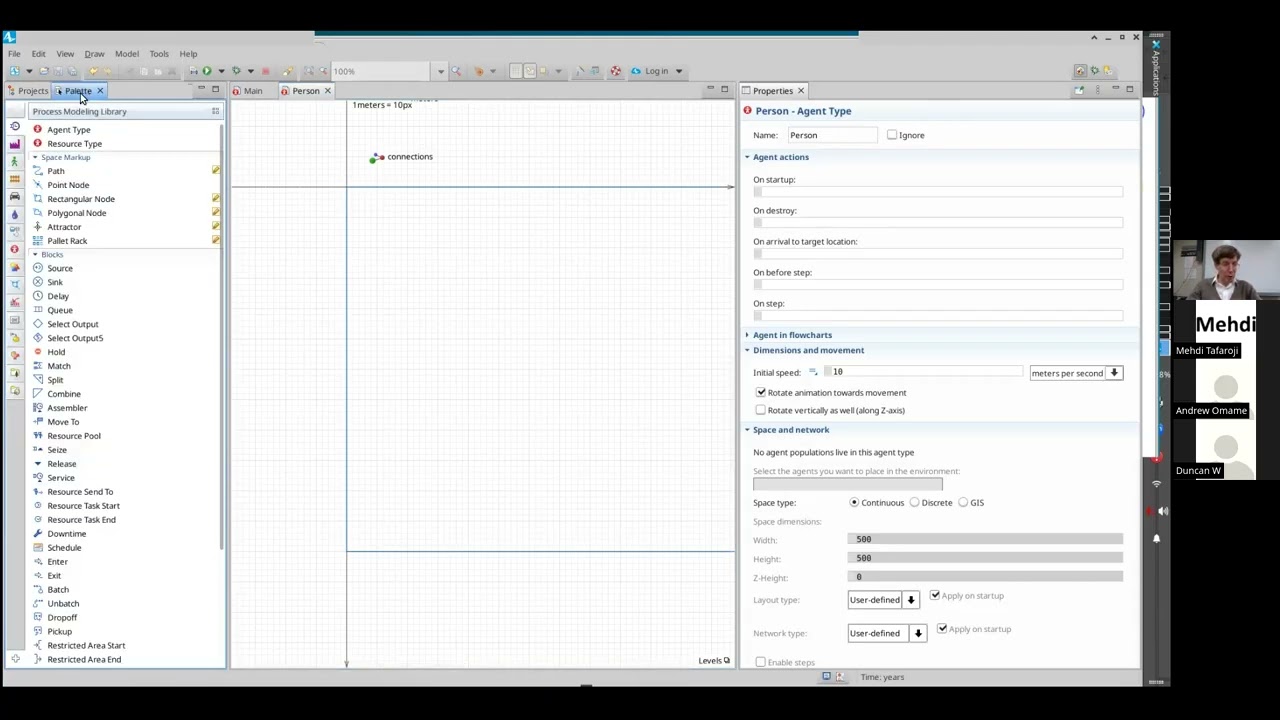1280x720 pixels.
Task: Open the Road Traffic Library car icon
Action: (x=15, y=196)
